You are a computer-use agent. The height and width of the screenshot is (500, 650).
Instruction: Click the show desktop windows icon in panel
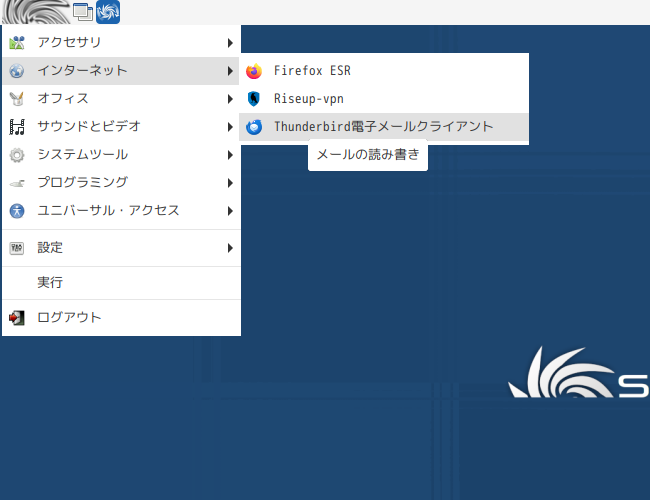83,12
